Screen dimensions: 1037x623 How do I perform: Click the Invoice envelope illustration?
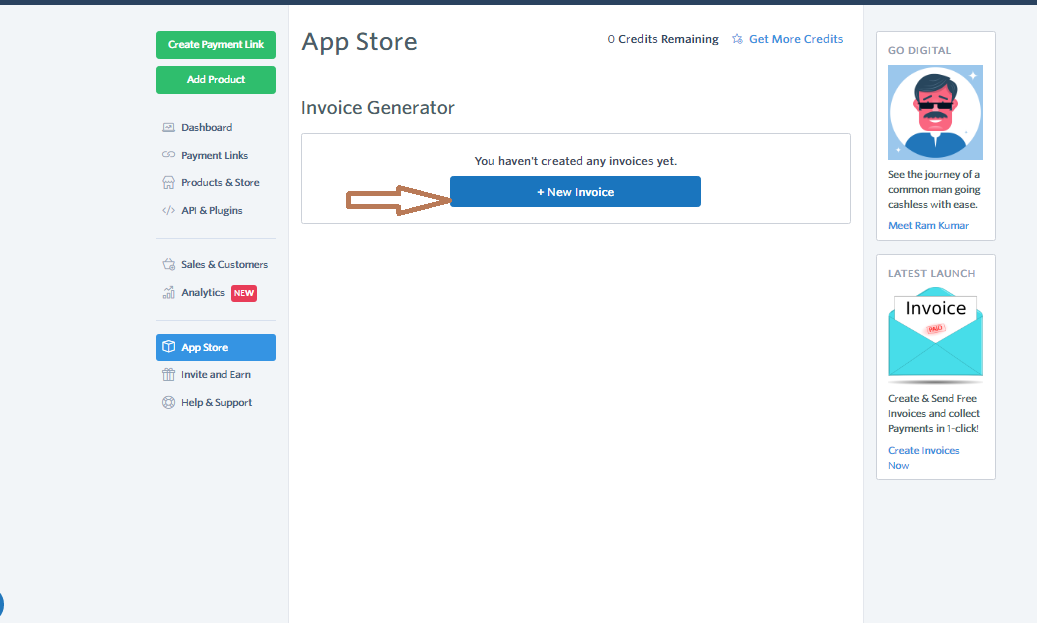point(935,334)
